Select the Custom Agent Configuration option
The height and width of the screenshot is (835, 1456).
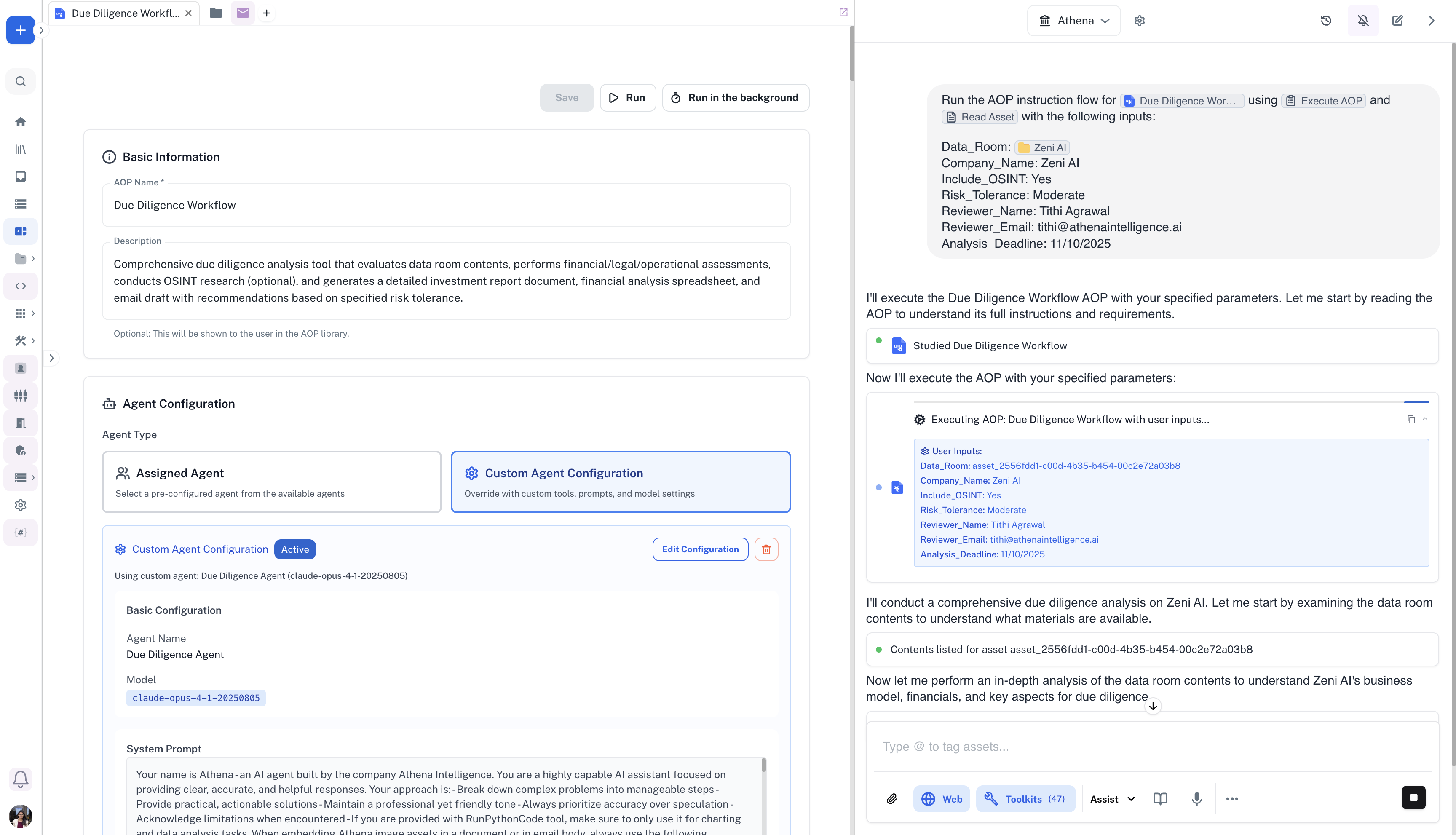(621, 482)
